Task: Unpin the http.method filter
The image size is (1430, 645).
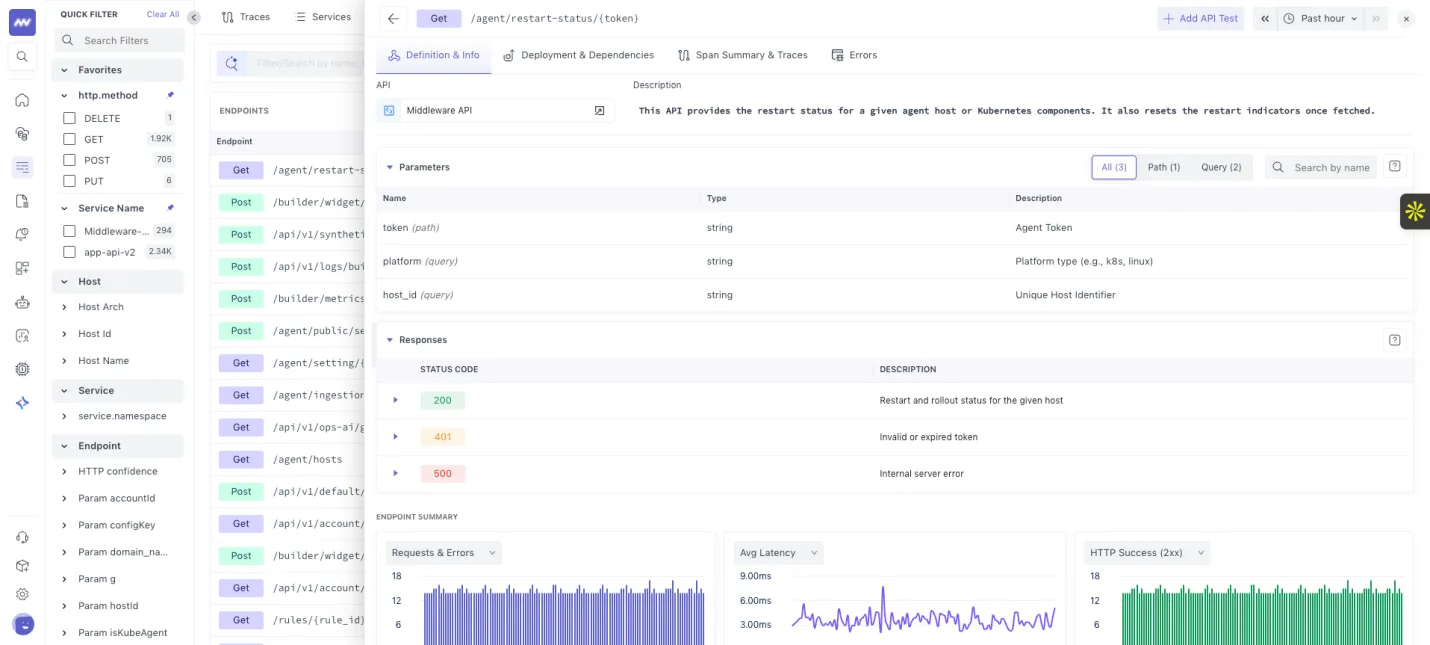Action: click(x=170, y=95)
